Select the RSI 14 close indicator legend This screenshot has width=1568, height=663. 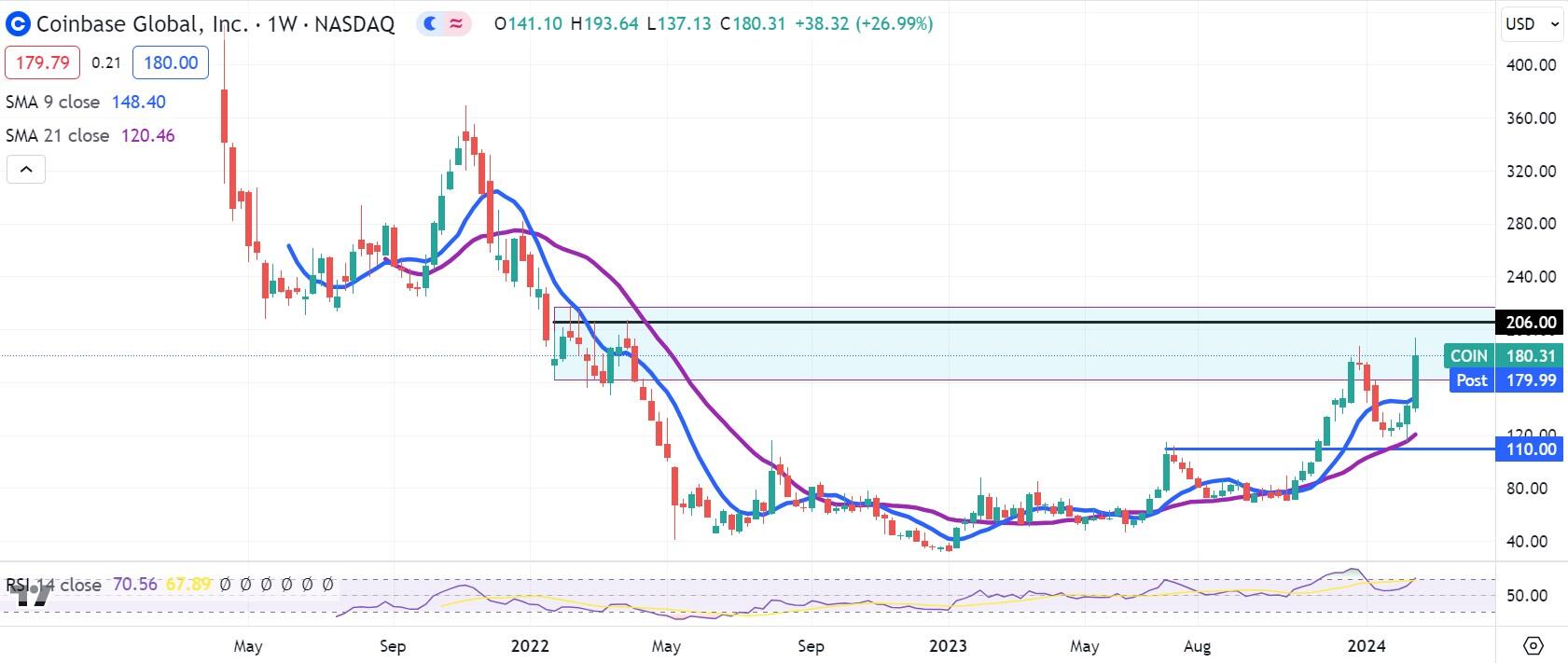54,585
